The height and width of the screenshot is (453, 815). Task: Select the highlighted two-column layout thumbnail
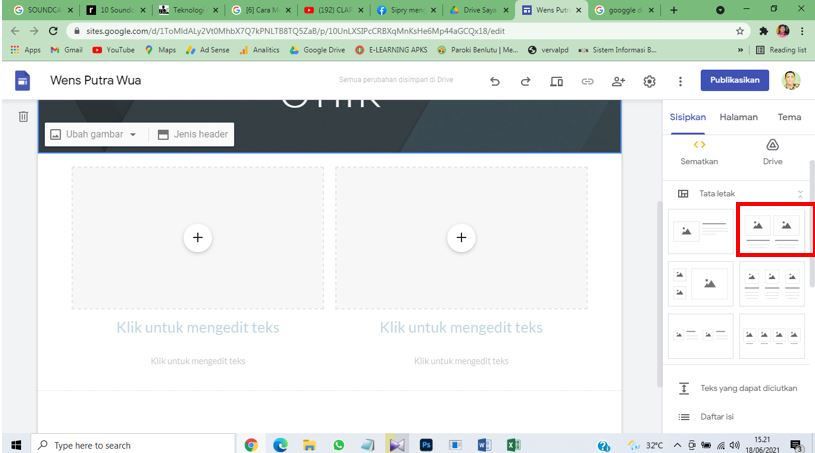pyautogui.click(x=773, y=230)
